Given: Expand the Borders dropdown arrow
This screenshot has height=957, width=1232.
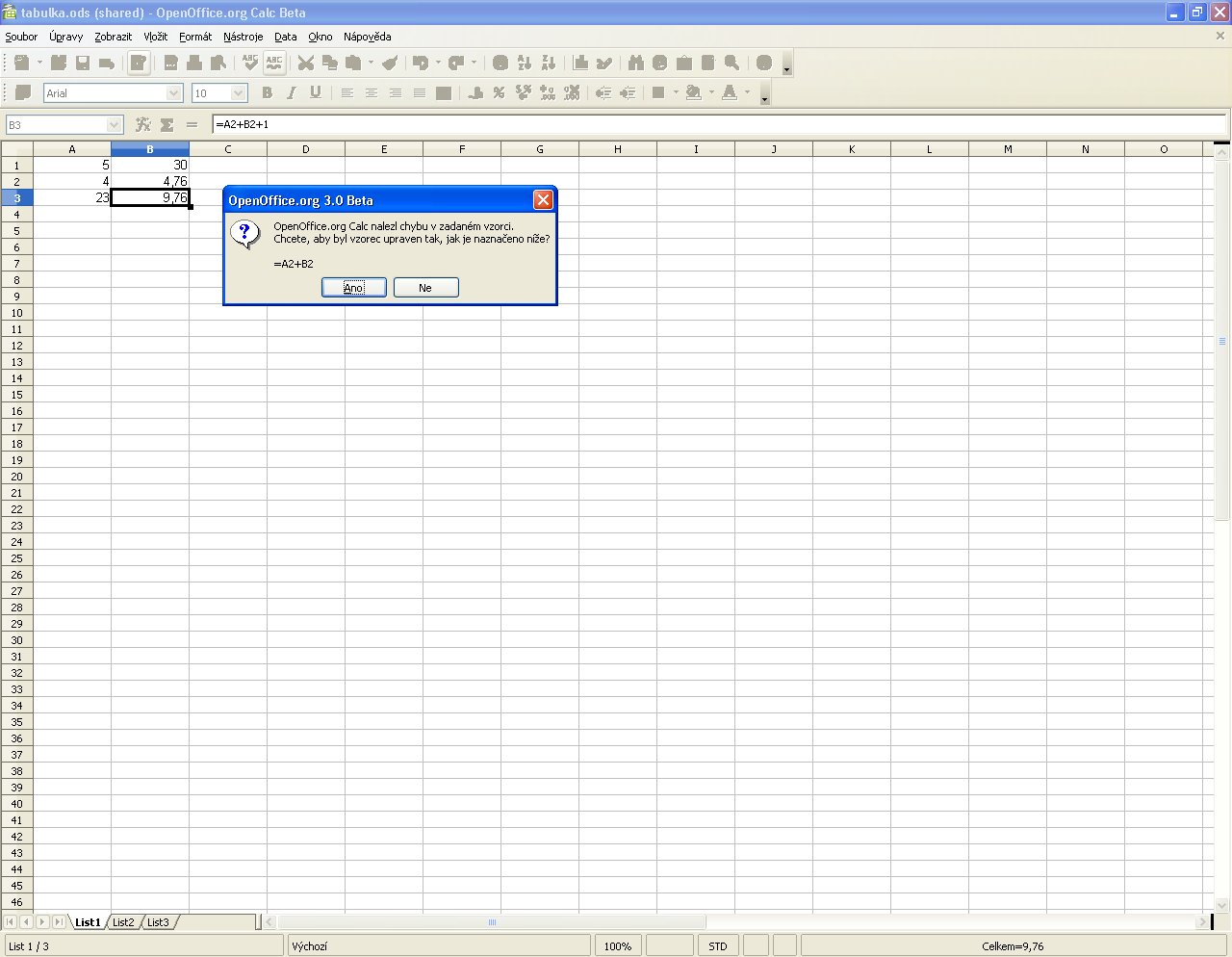Looking at the screenshot, I should (x=676, y=93).
